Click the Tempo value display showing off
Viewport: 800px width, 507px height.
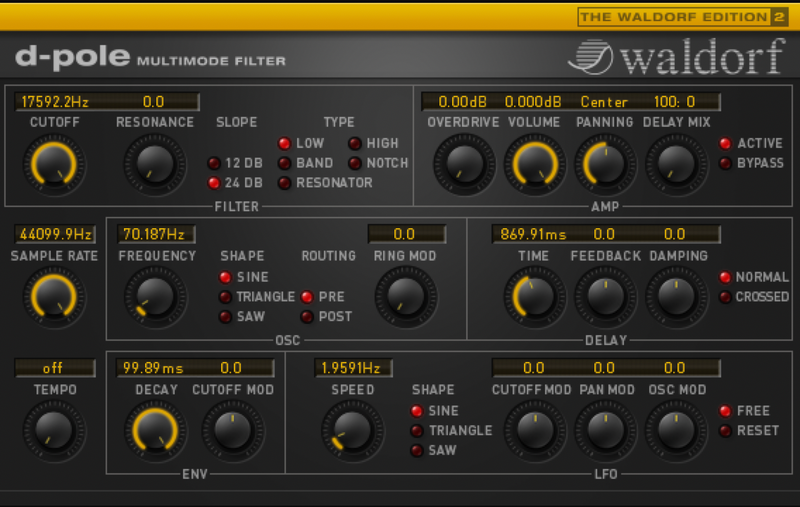point(54,368)
